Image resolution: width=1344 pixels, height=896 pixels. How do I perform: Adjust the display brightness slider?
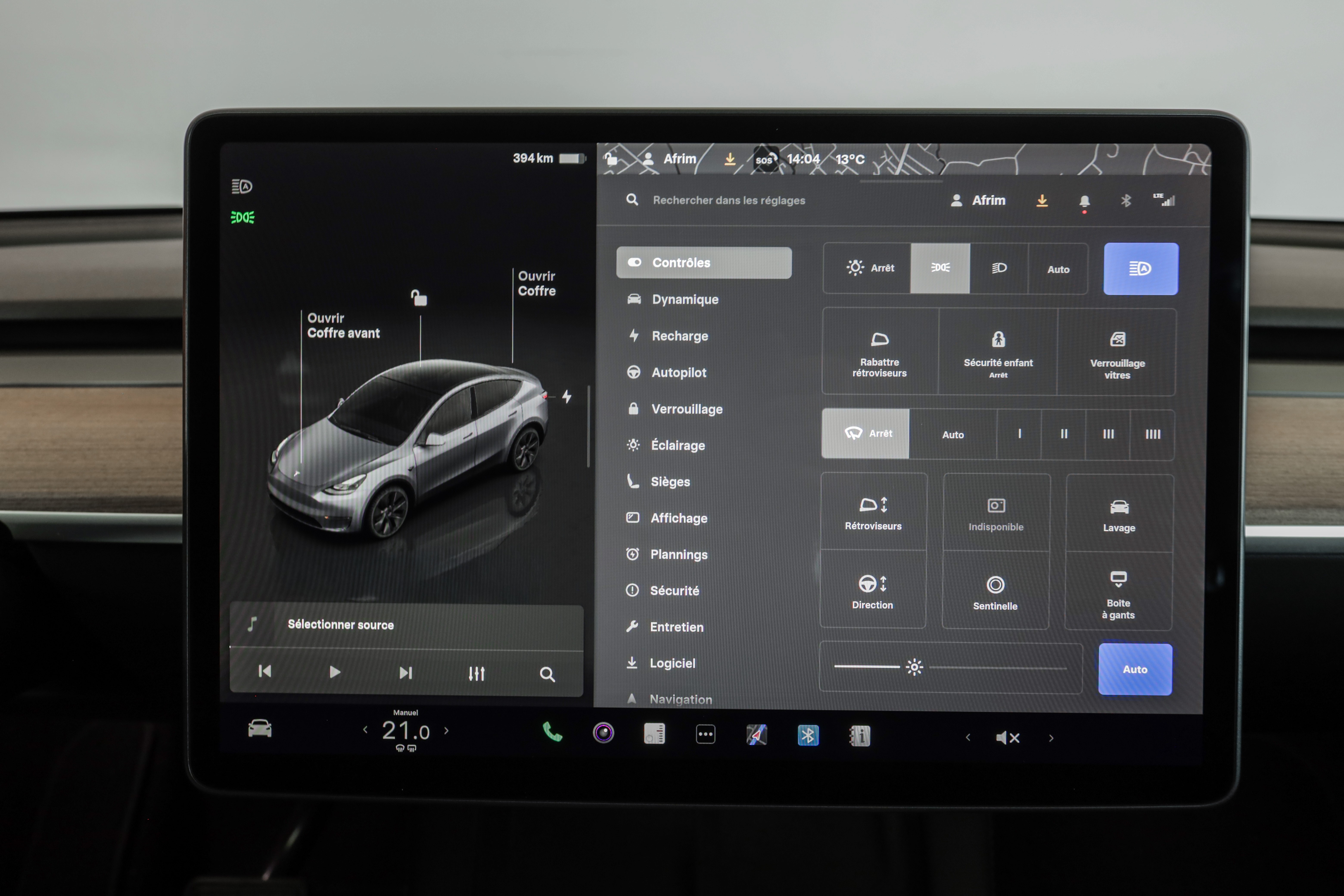(x=914, y=667)
